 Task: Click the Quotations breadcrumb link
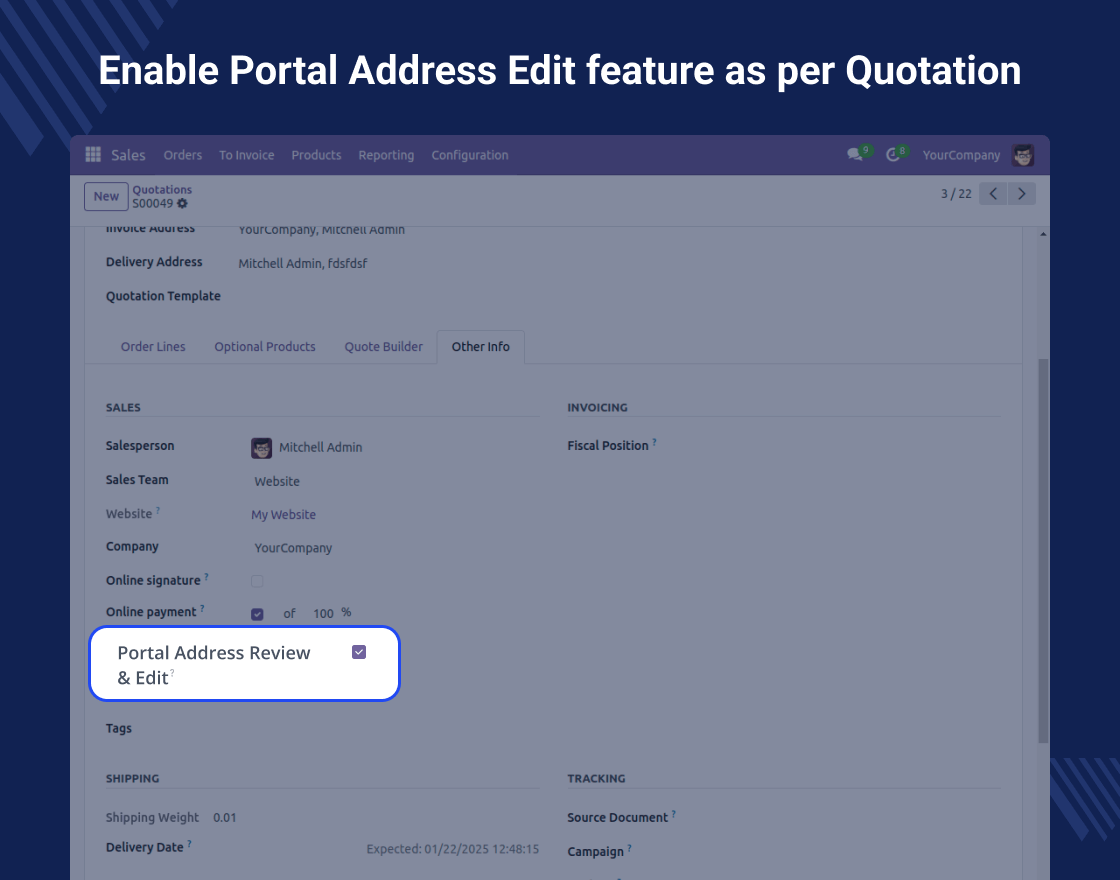pyautogui.click(x=162, y=189)
